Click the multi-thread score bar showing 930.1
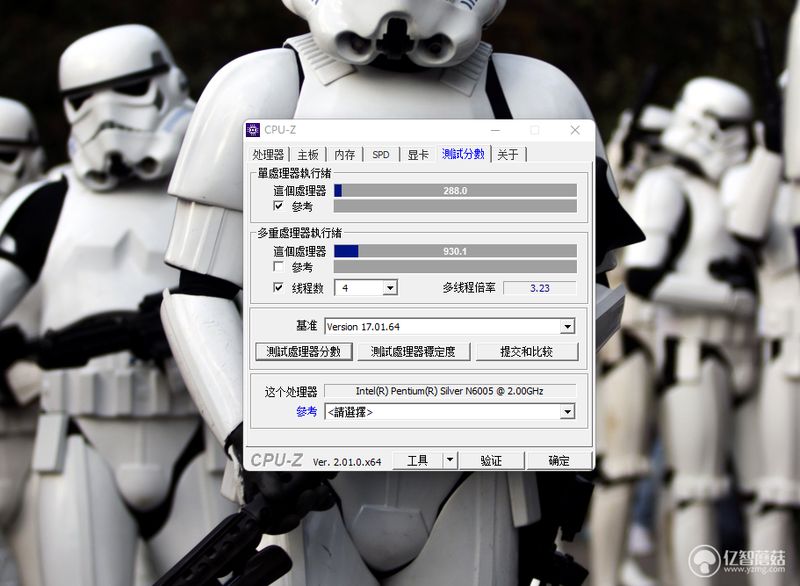The image size is (800, 586). [455, 251]
